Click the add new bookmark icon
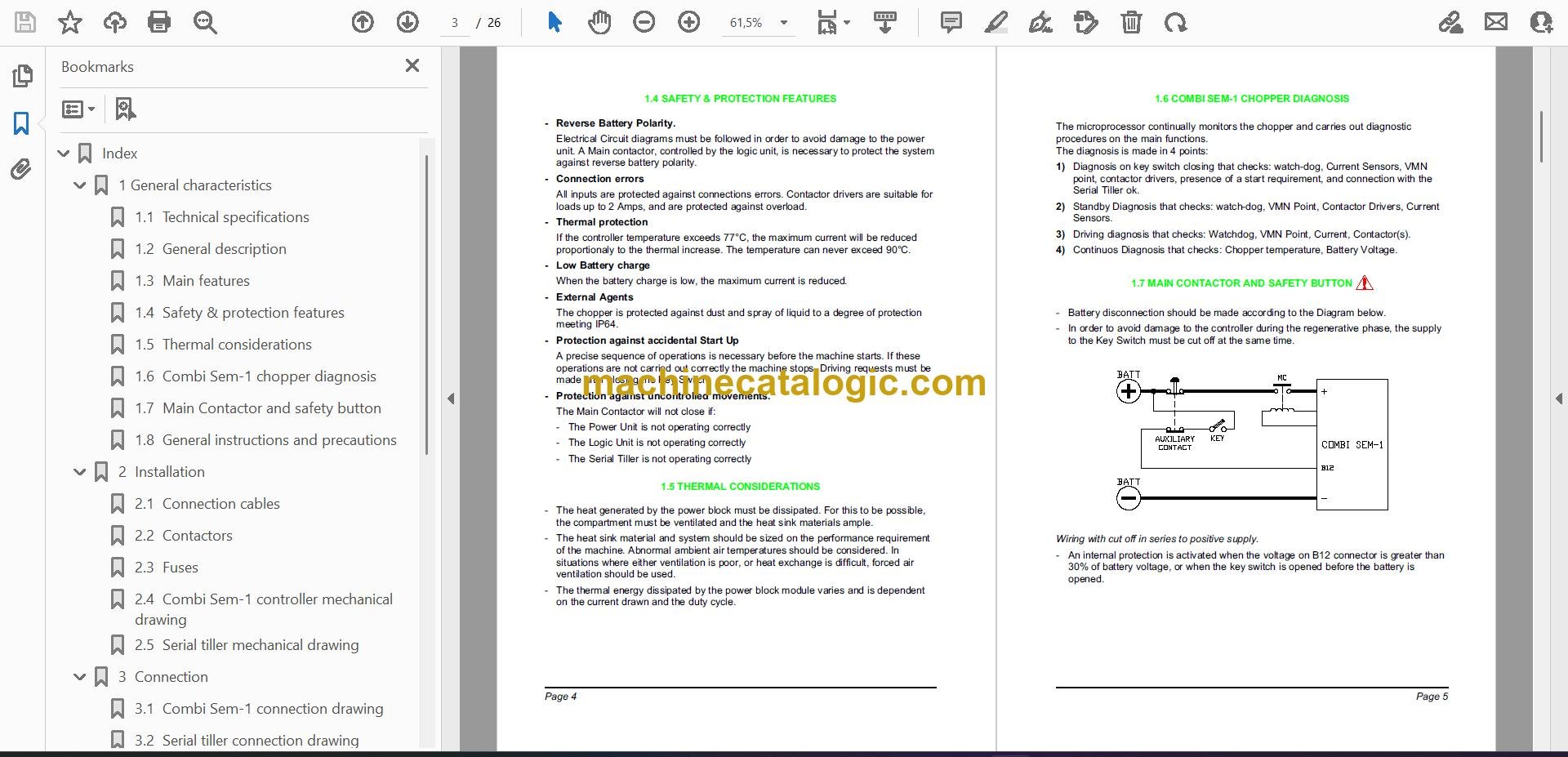The height and width of the screenshot is (757, 1568). point(125,109)
